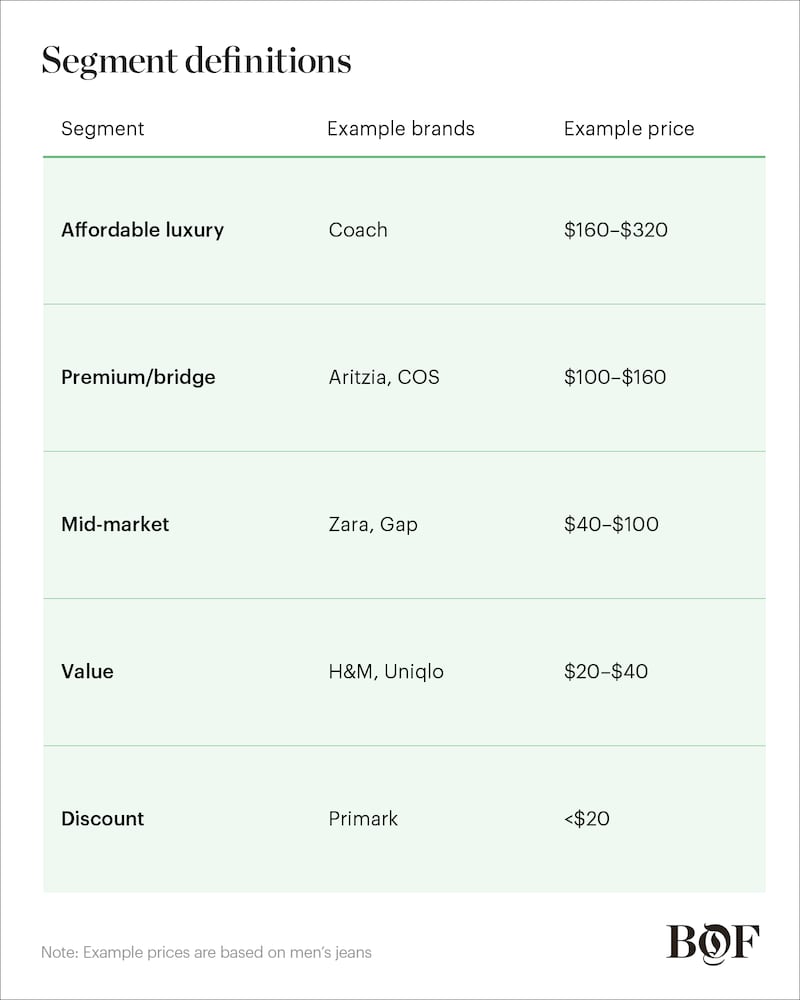Select the Segment column header
800x1000 pixels.
click(x=103, y=129)
